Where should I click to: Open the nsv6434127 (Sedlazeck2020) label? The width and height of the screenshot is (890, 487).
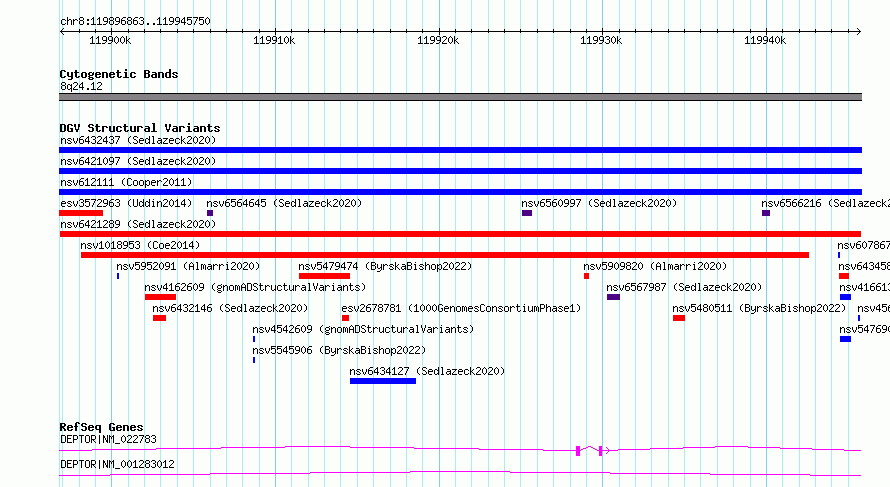tap(427, 371)
